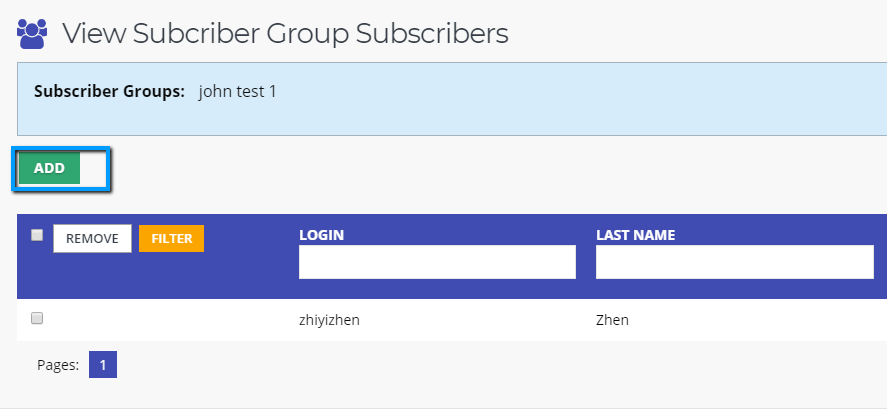Click the REMOVE button
The width and height of the screenshot is (887, 409).
click(x=92, y=238)
